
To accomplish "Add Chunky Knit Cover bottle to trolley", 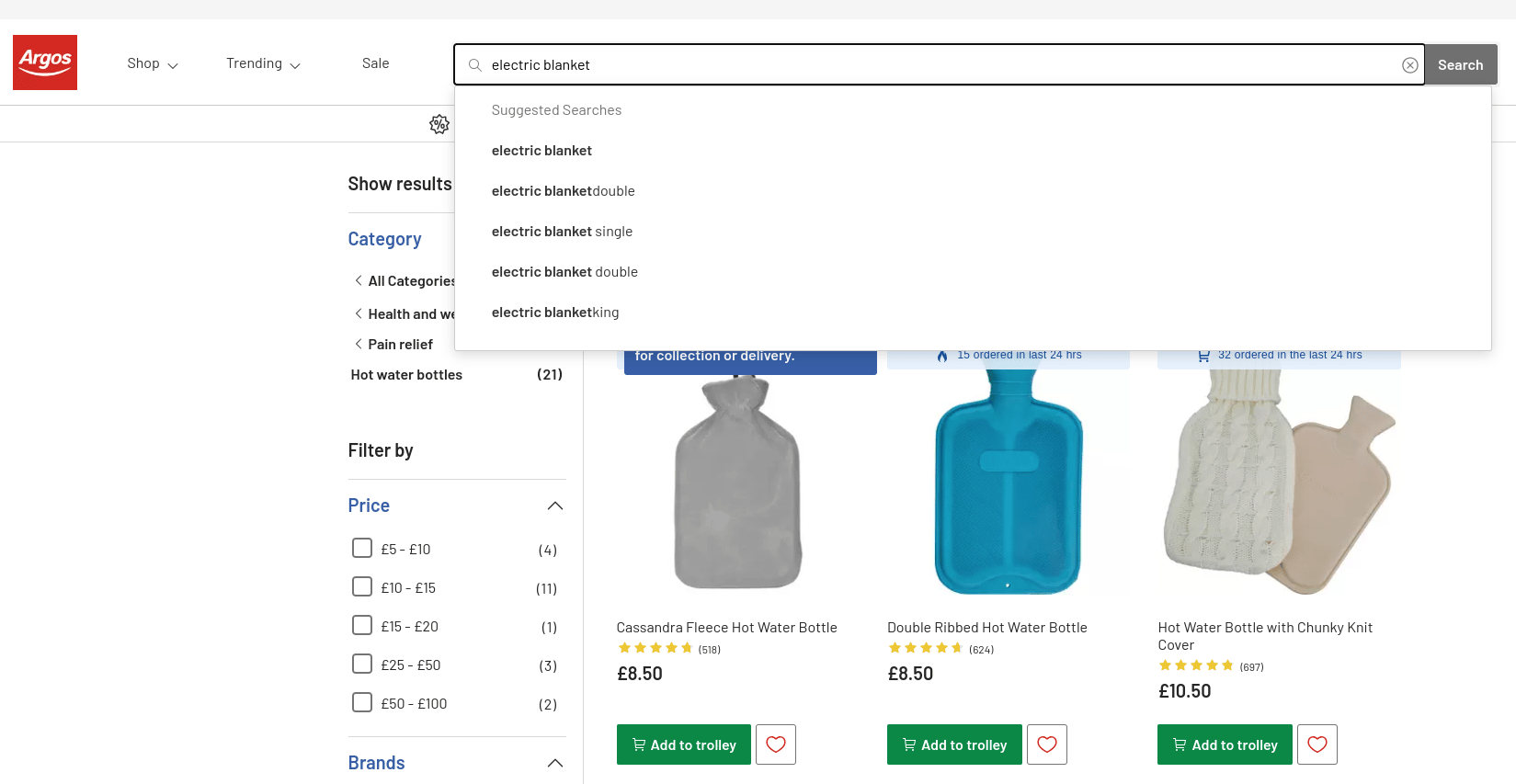I will [1225, 744].
